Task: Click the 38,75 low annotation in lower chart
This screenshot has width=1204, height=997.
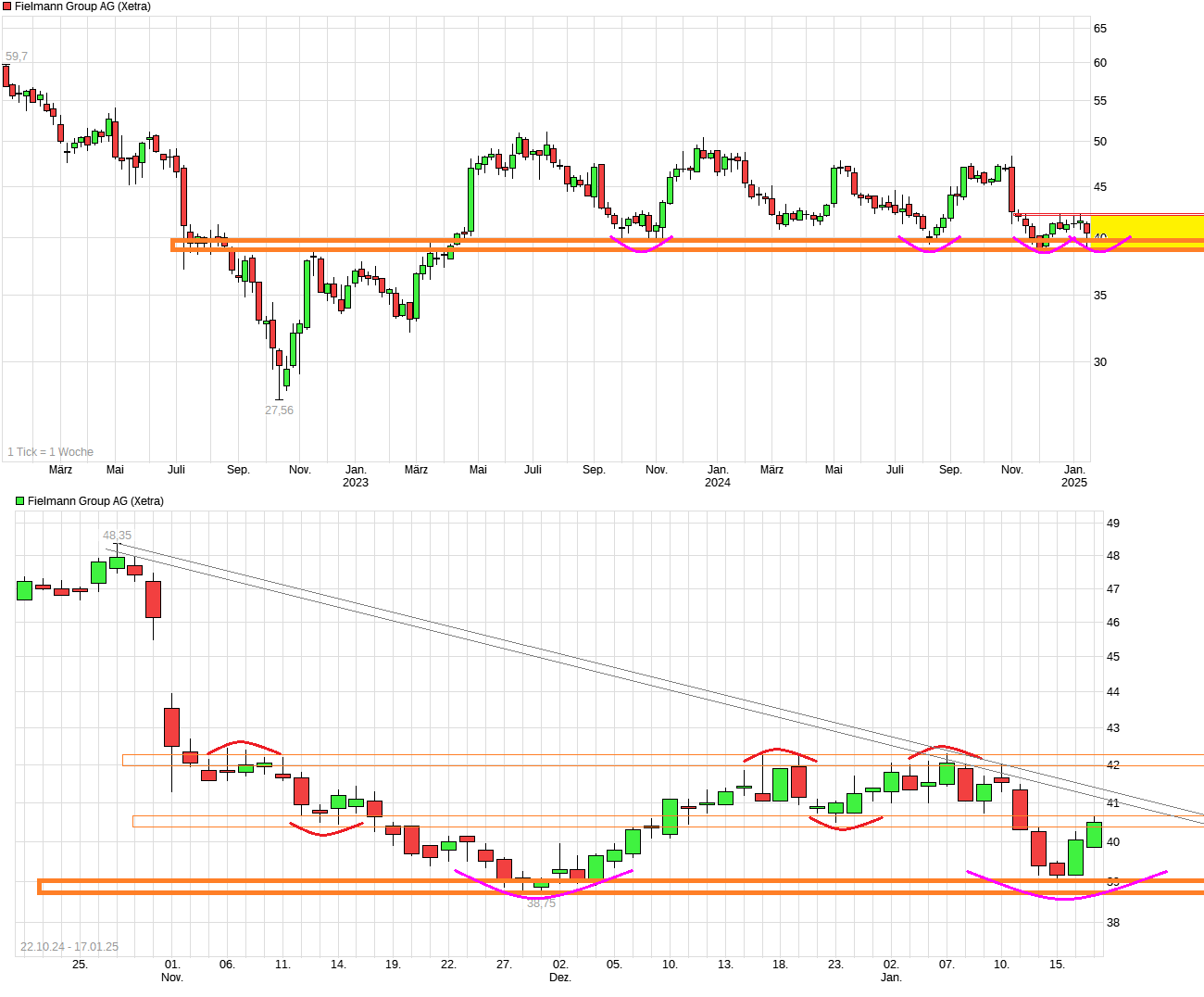Action: point(541,903)
